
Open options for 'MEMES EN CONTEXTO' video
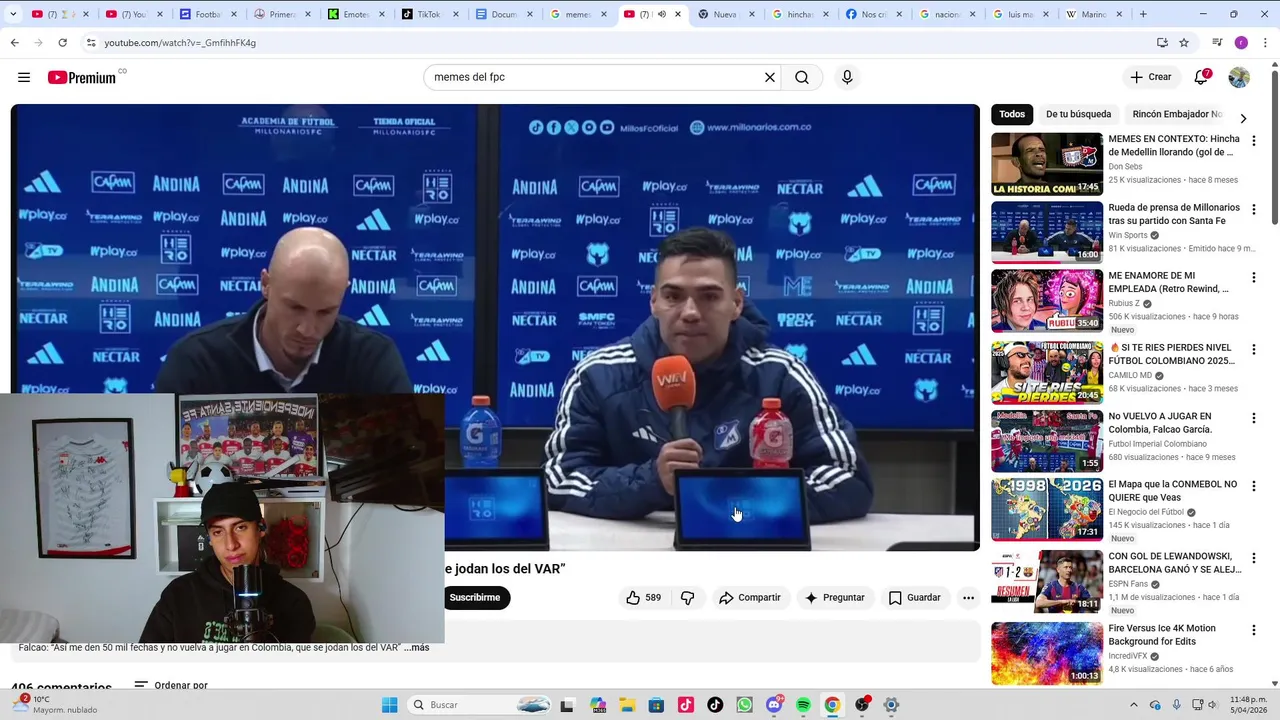[1254, 141]
